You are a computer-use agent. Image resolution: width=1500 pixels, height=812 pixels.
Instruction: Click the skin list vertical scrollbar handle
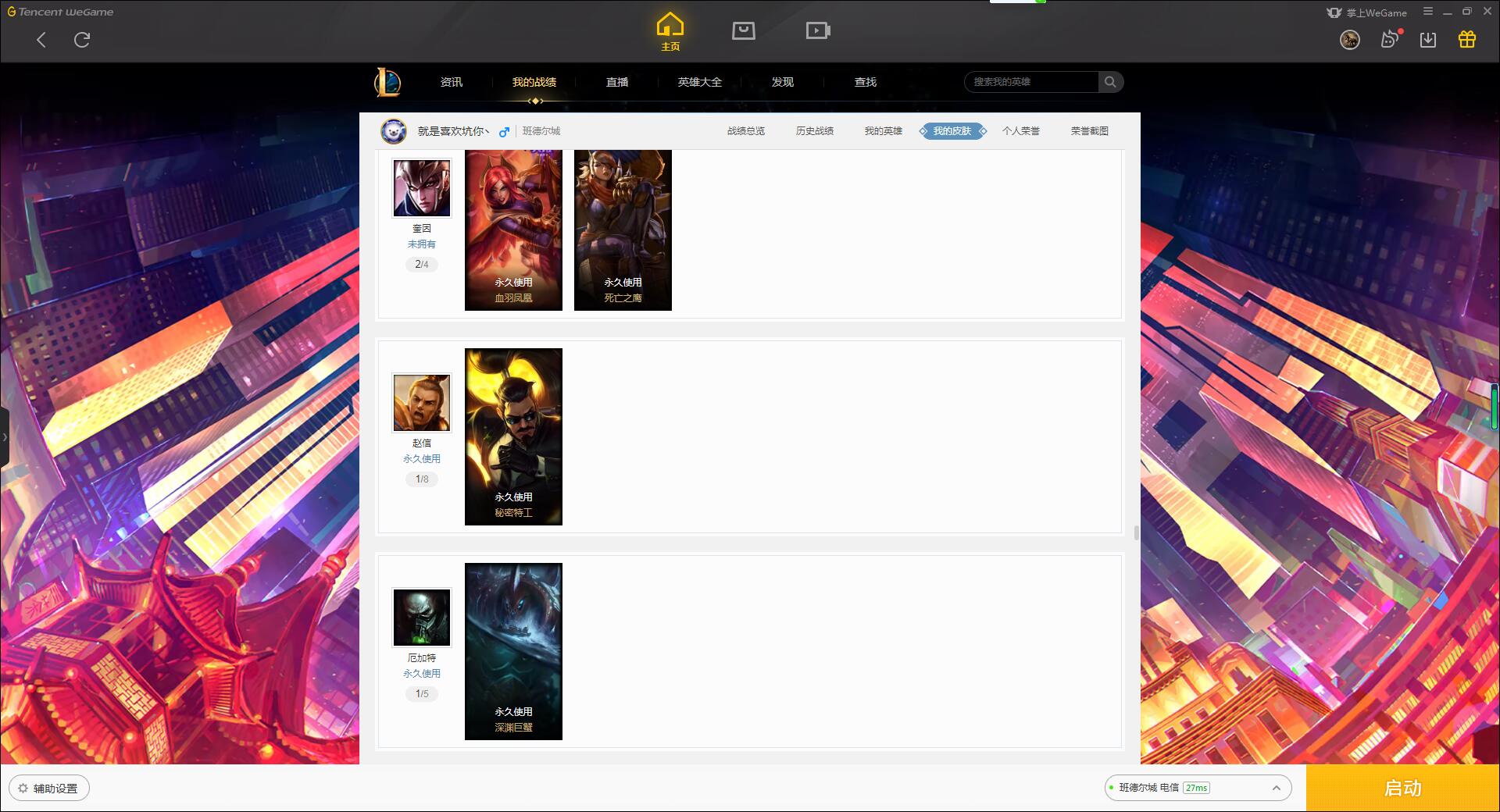point(1136,532)
